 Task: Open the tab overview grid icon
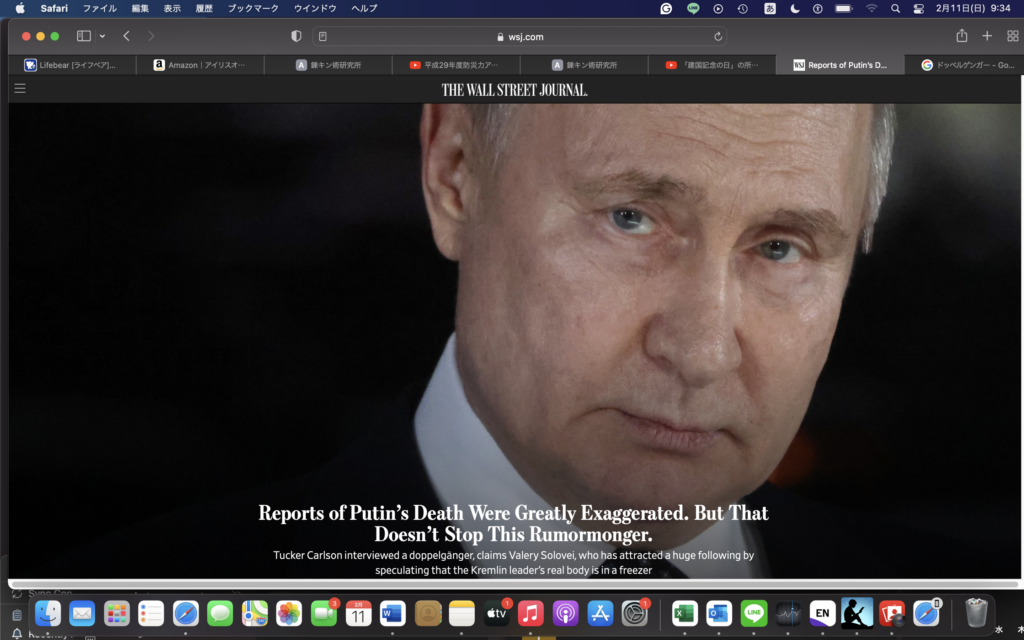[1013, 35]
